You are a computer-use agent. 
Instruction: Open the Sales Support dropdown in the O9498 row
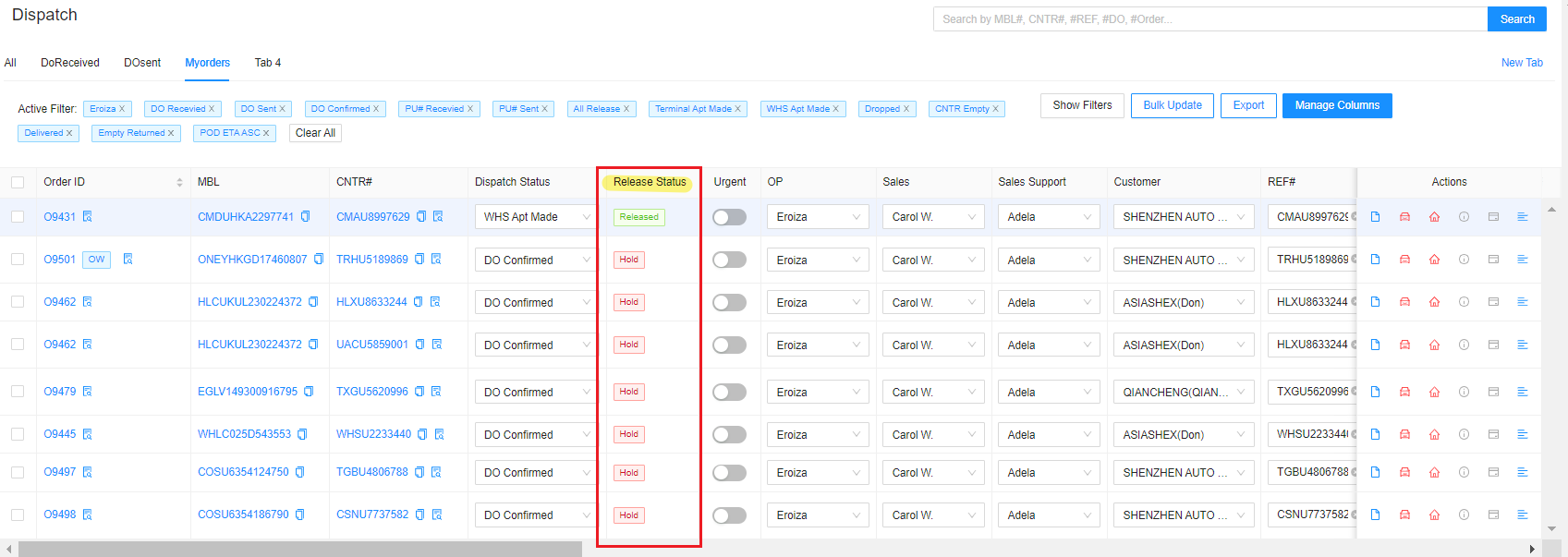pyautogui.click(x=1048, y=515)
